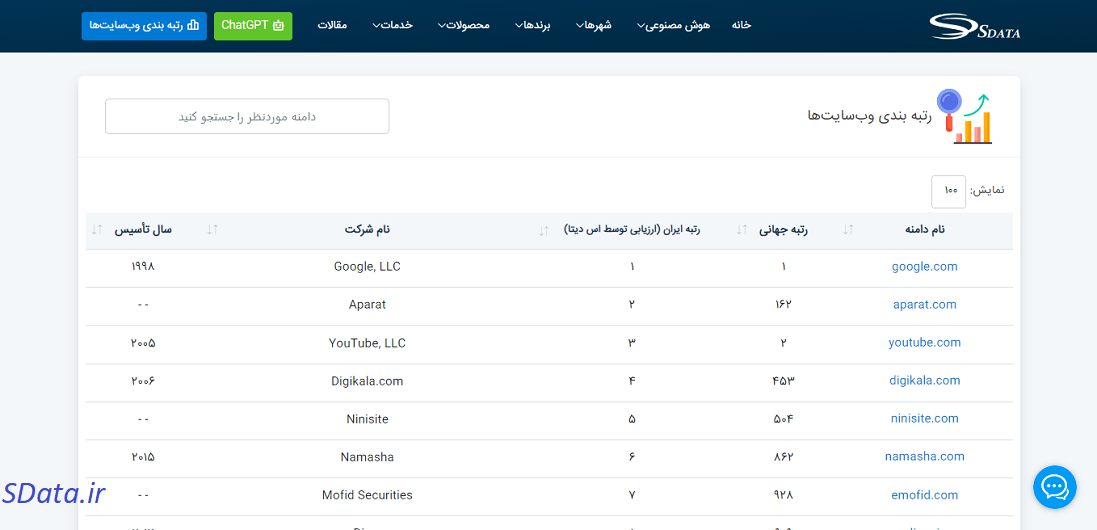This screenshot has width=1097, height=530.
Task: Open the محصولات dropdown menu
Action: [x=464, y=25]
